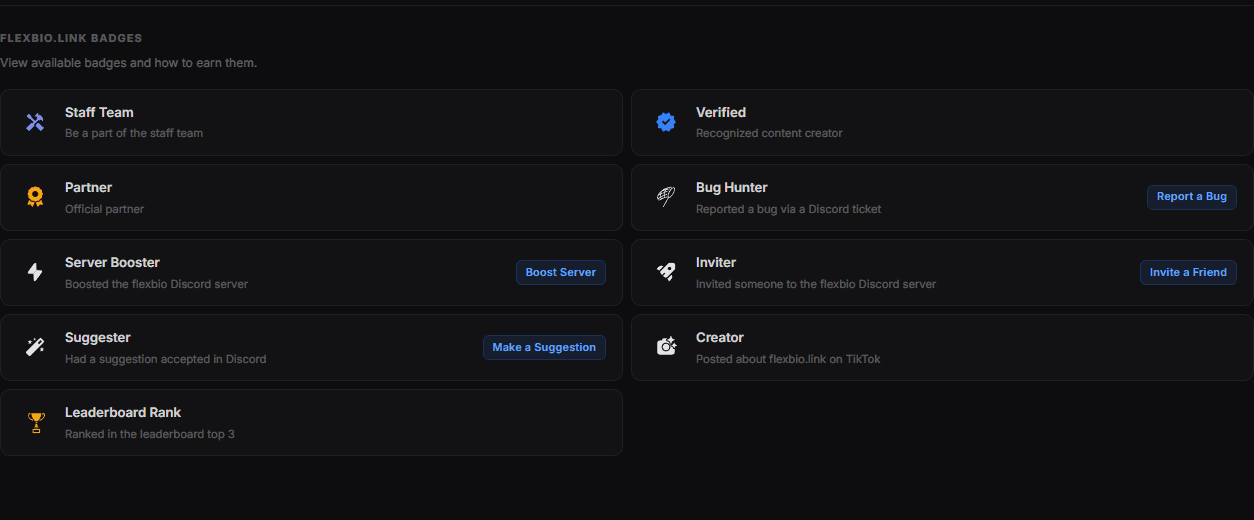Screen dimensions: 1254x520
Task: Click the Verified blue checkmark badge icon
Action: pyautogui.click(x=666, y=122)
